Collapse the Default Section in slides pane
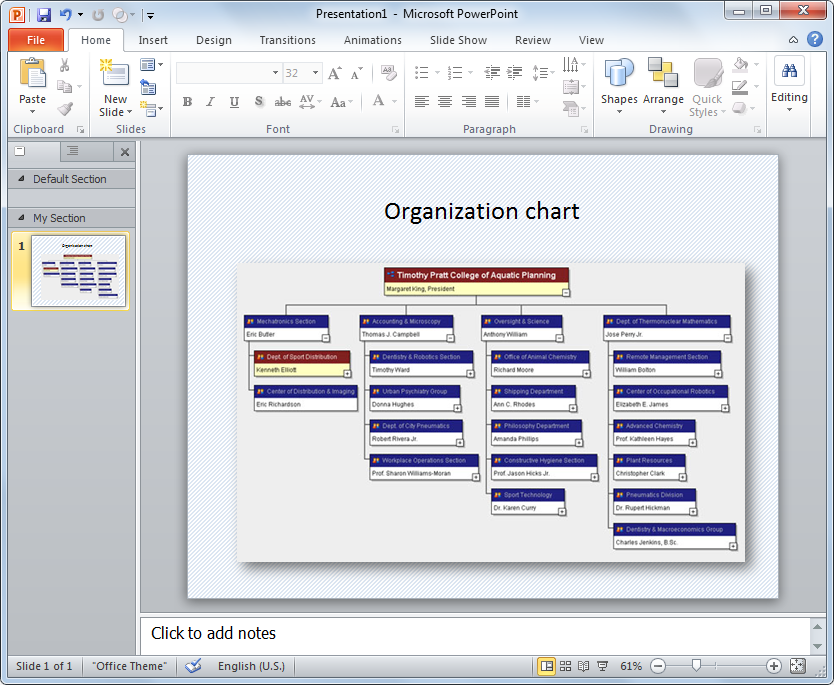834x685 pixels. click(x=20, y=179)
